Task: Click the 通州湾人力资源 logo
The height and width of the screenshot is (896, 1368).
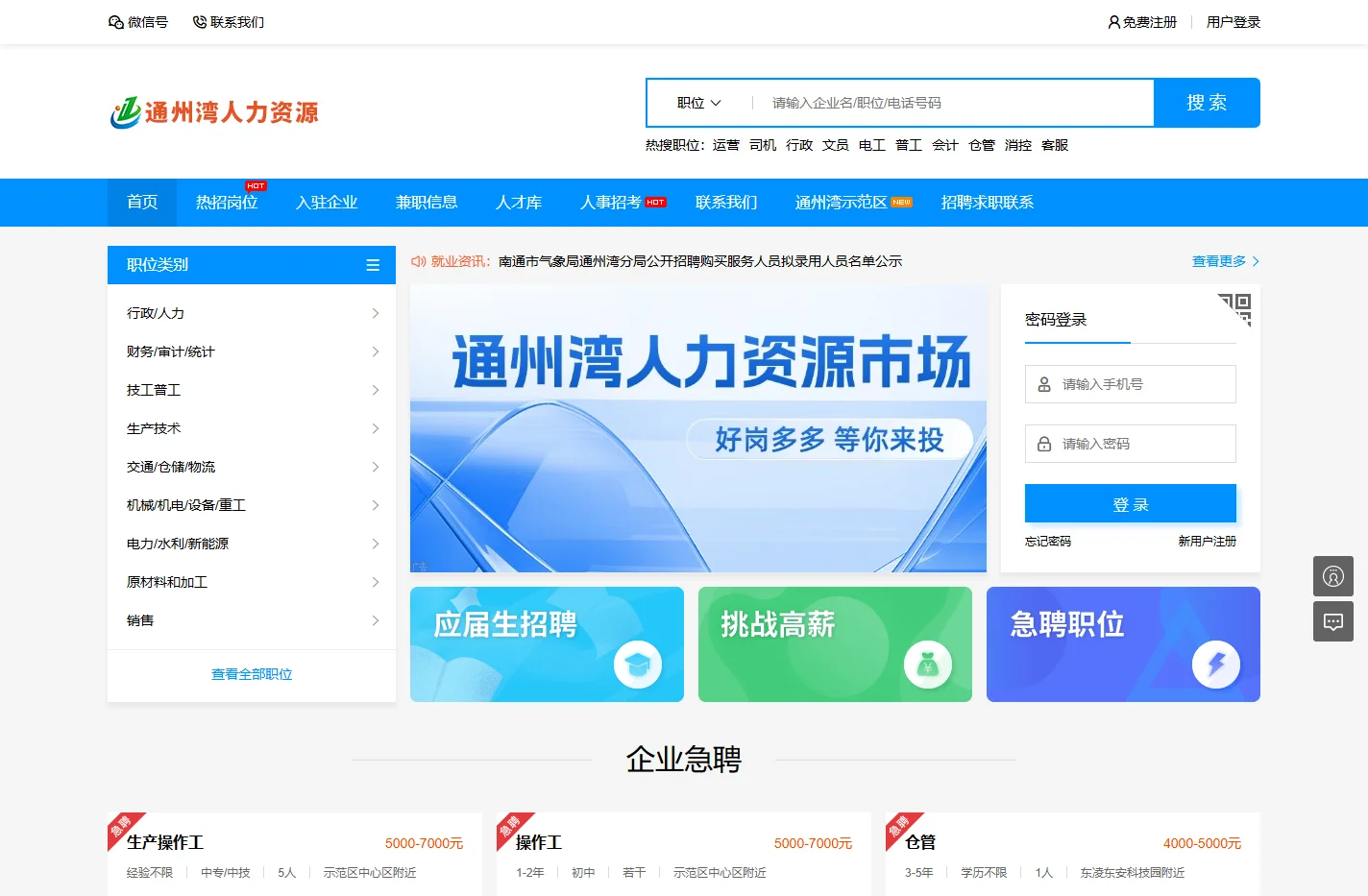Action: click(214, 112)
